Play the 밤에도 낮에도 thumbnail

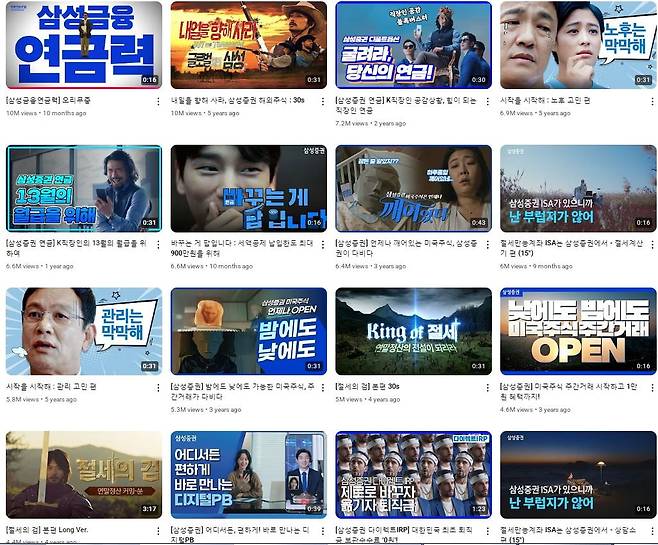tap(248, 331)
